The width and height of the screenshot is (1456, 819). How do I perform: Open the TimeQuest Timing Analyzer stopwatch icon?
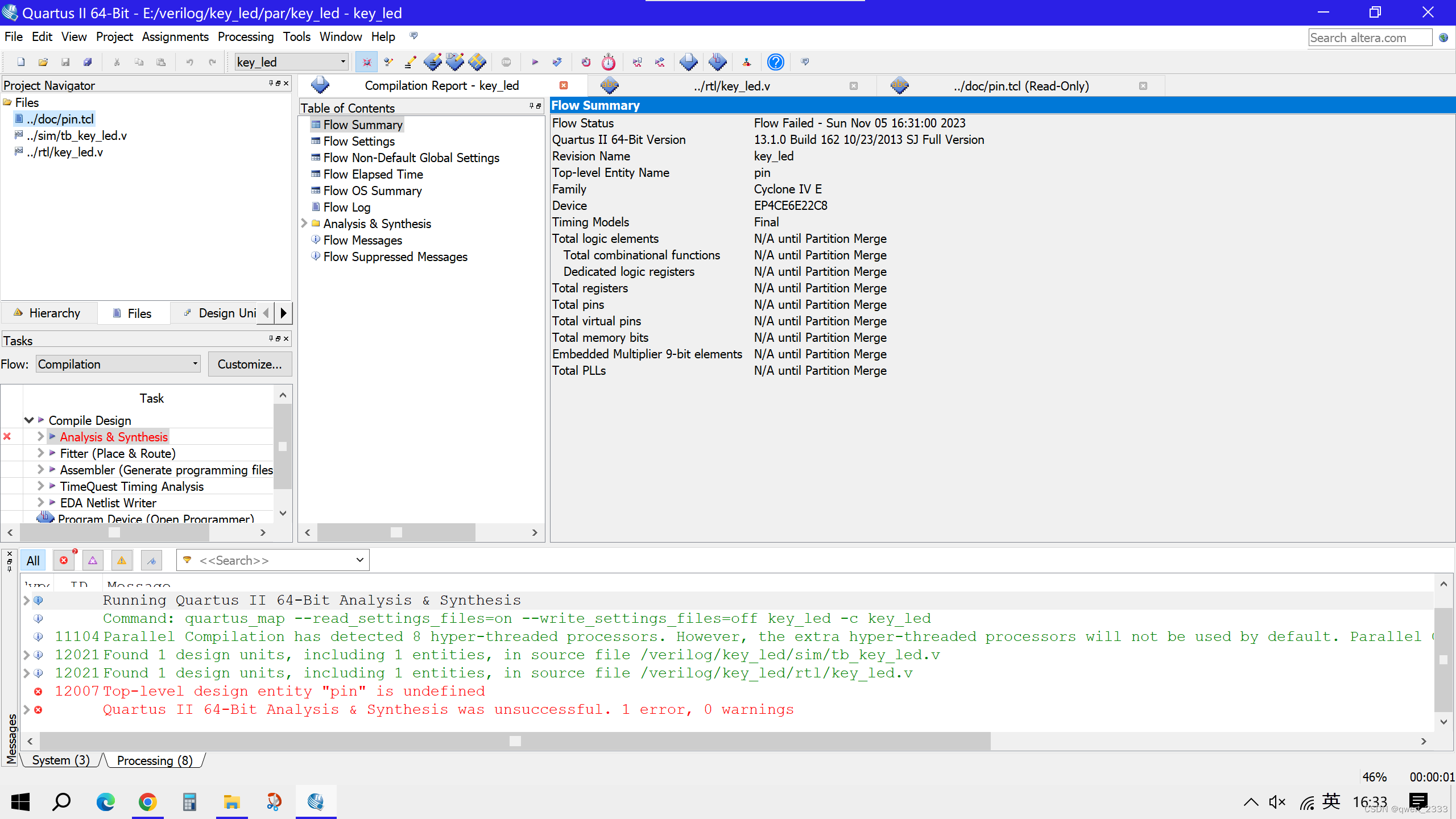coord(609,62)
